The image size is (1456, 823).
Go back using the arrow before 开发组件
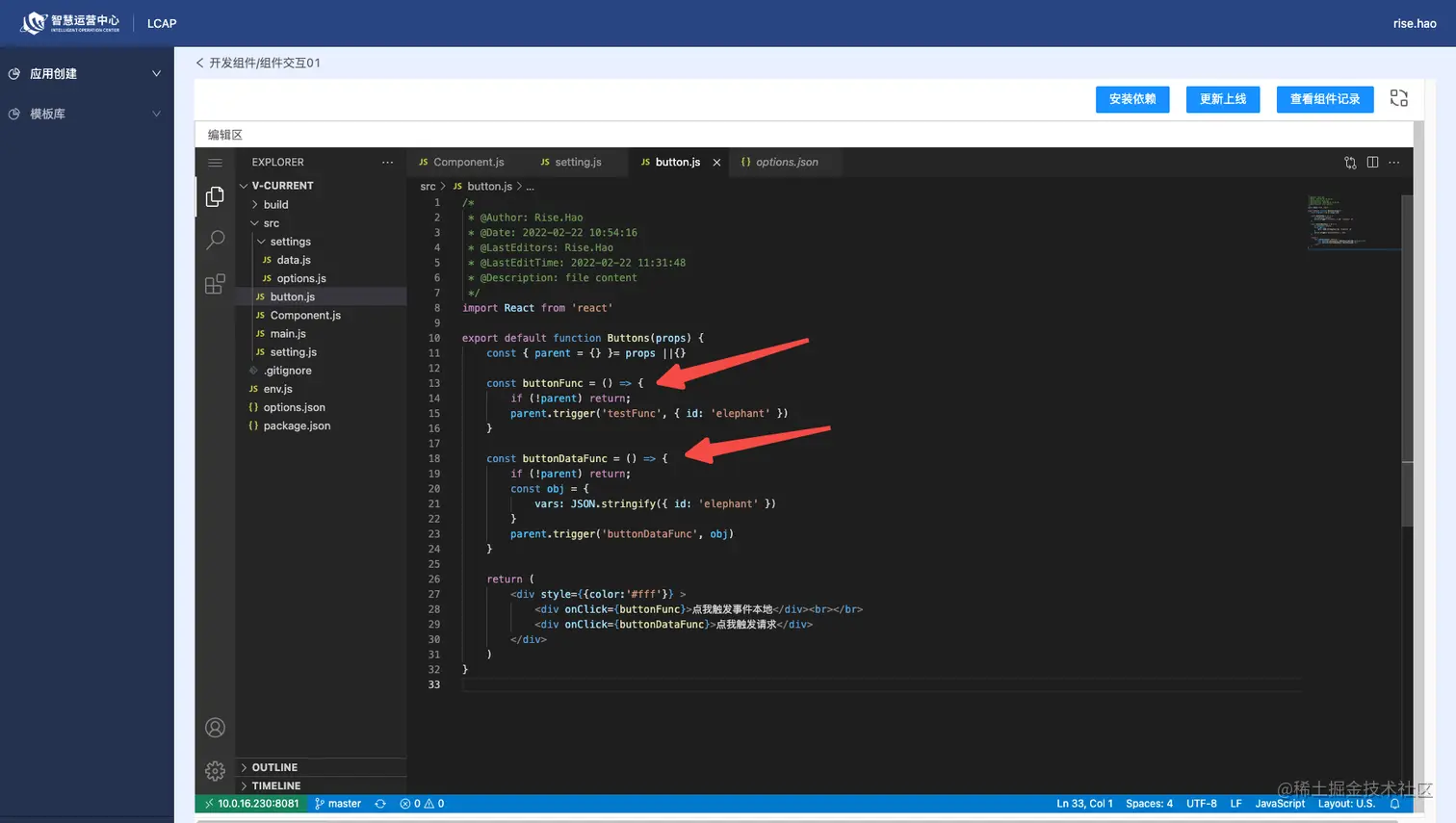(x=199, y=63)
